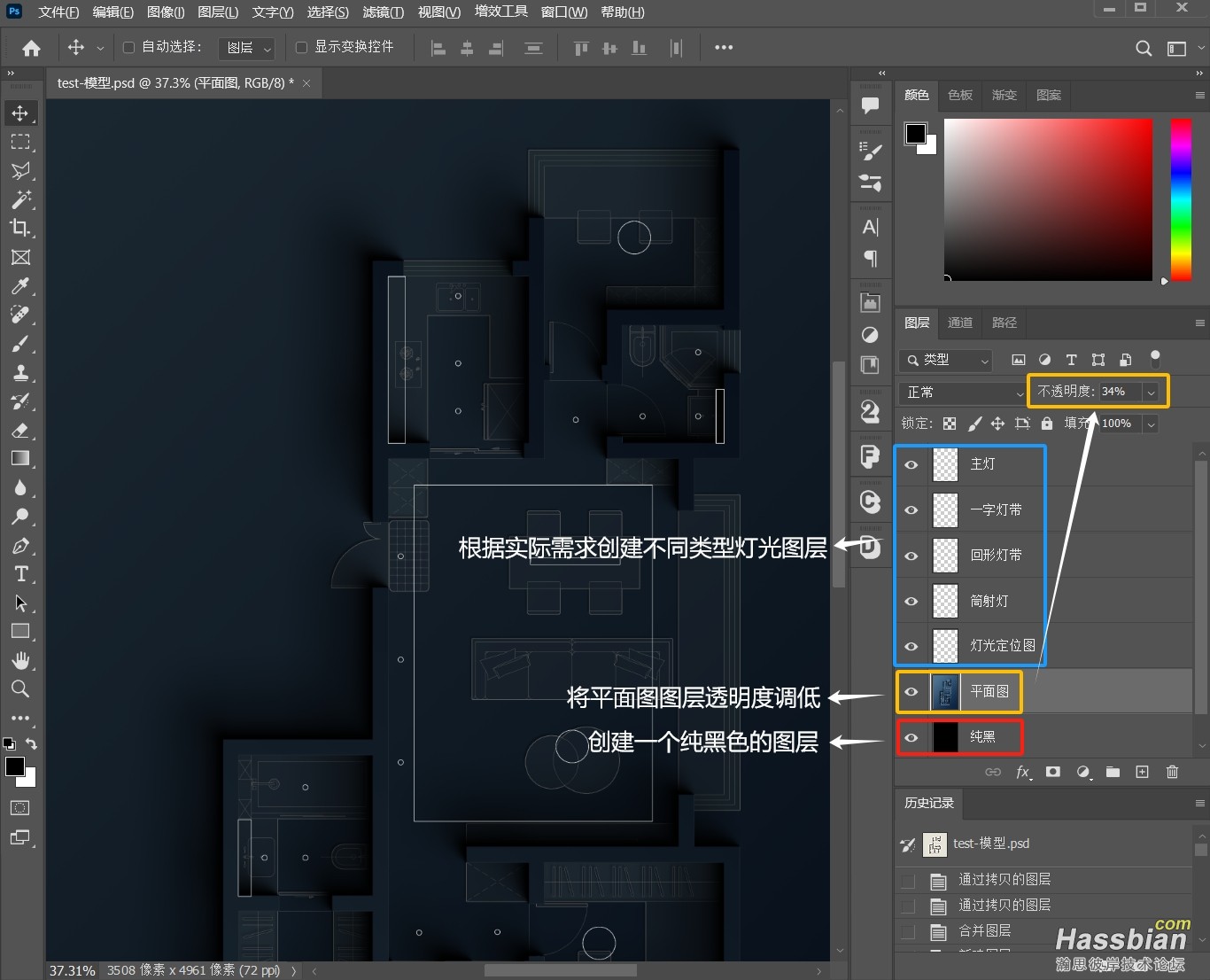Open the layer filter 类型 dropdown
The height and width of the screenshot is (980, 1210).
(945, 360)
